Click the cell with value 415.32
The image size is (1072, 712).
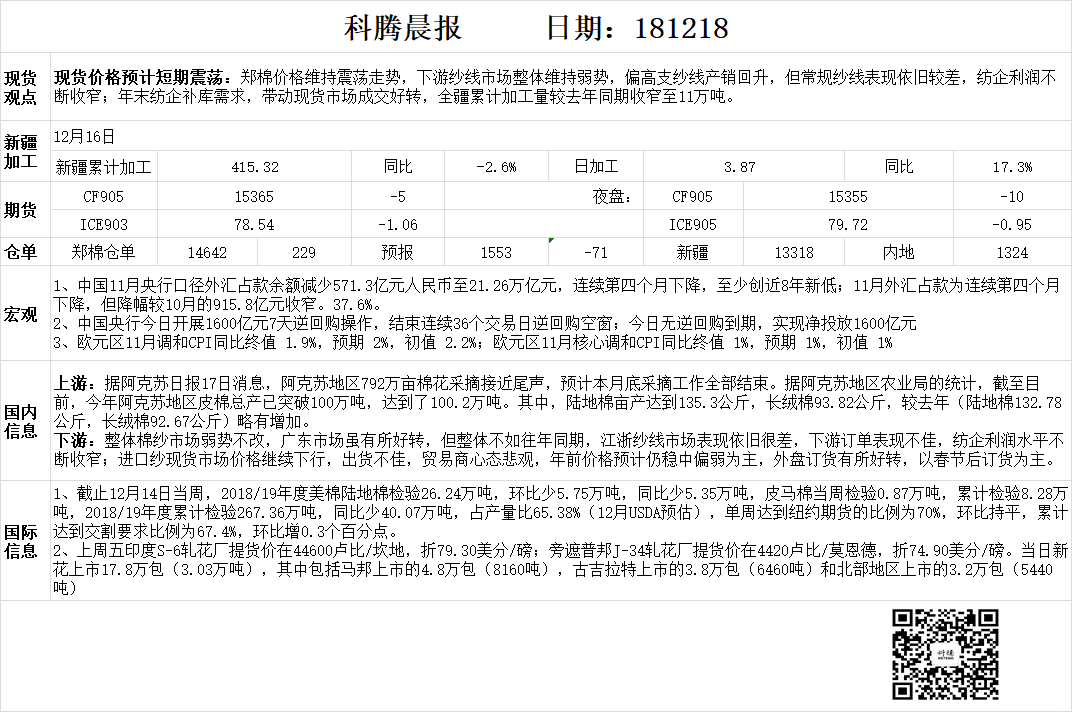pyautogui.click(x=254, y=167)
